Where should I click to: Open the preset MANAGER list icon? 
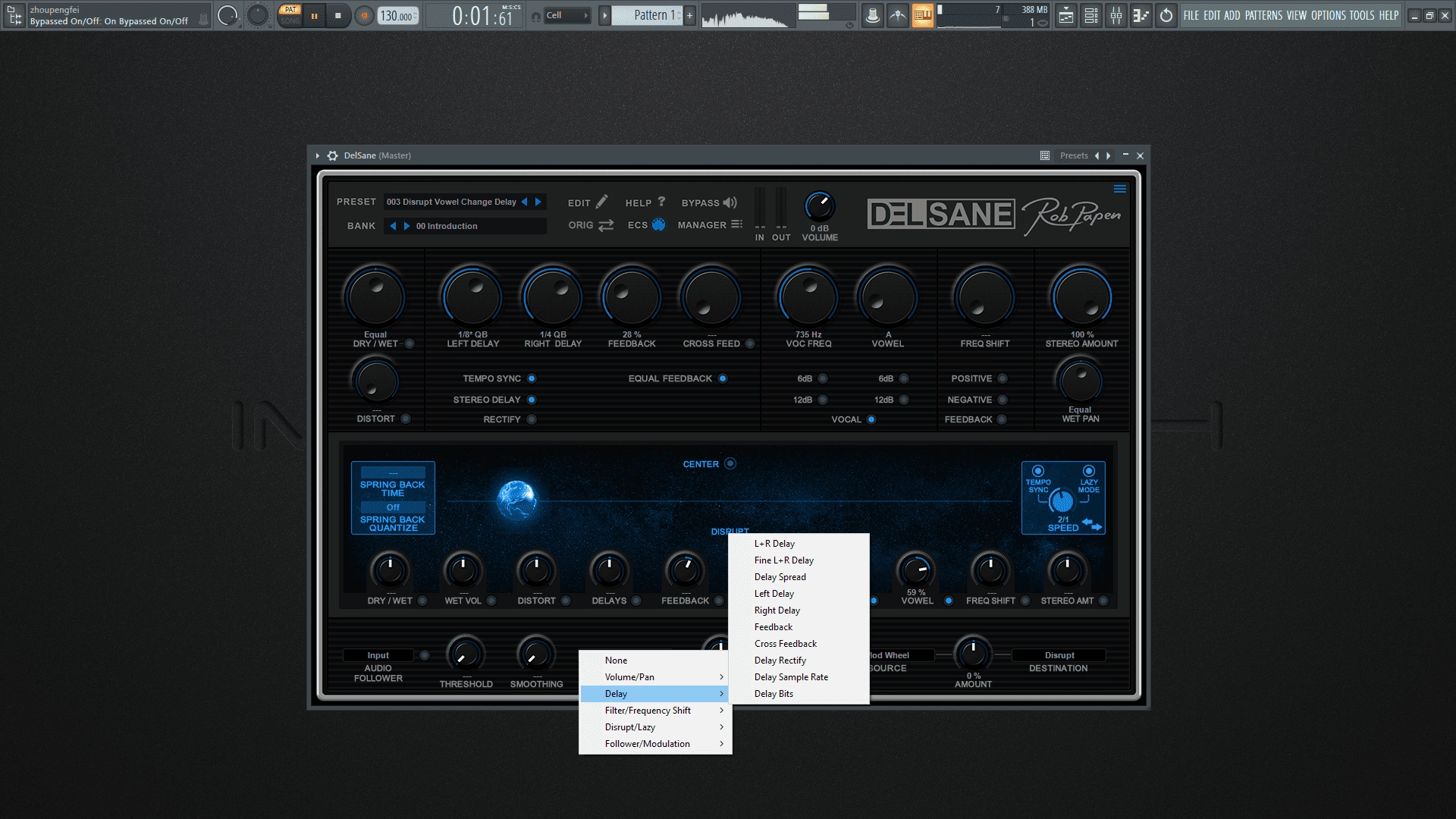pyautogui.click(x=736, y=224)
